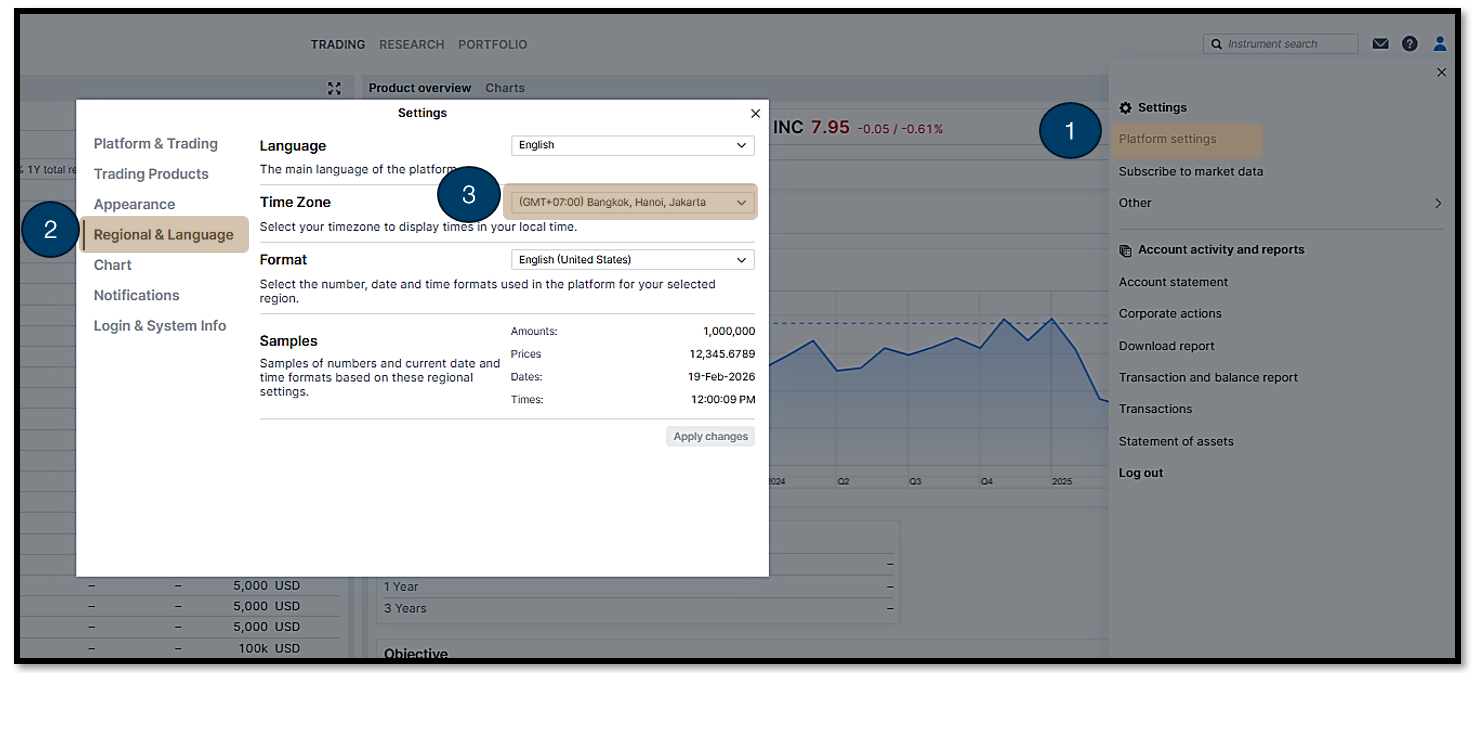Open the mail envelope icon
The height and width of the screenshot is (738, 1472).
pyautogui.click(x=1380, y=44)
